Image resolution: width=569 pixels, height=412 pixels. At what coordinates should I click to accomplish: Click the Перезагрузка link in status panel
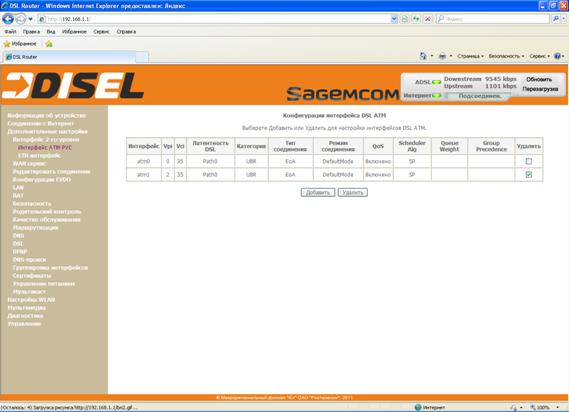[x=540, y=89]
